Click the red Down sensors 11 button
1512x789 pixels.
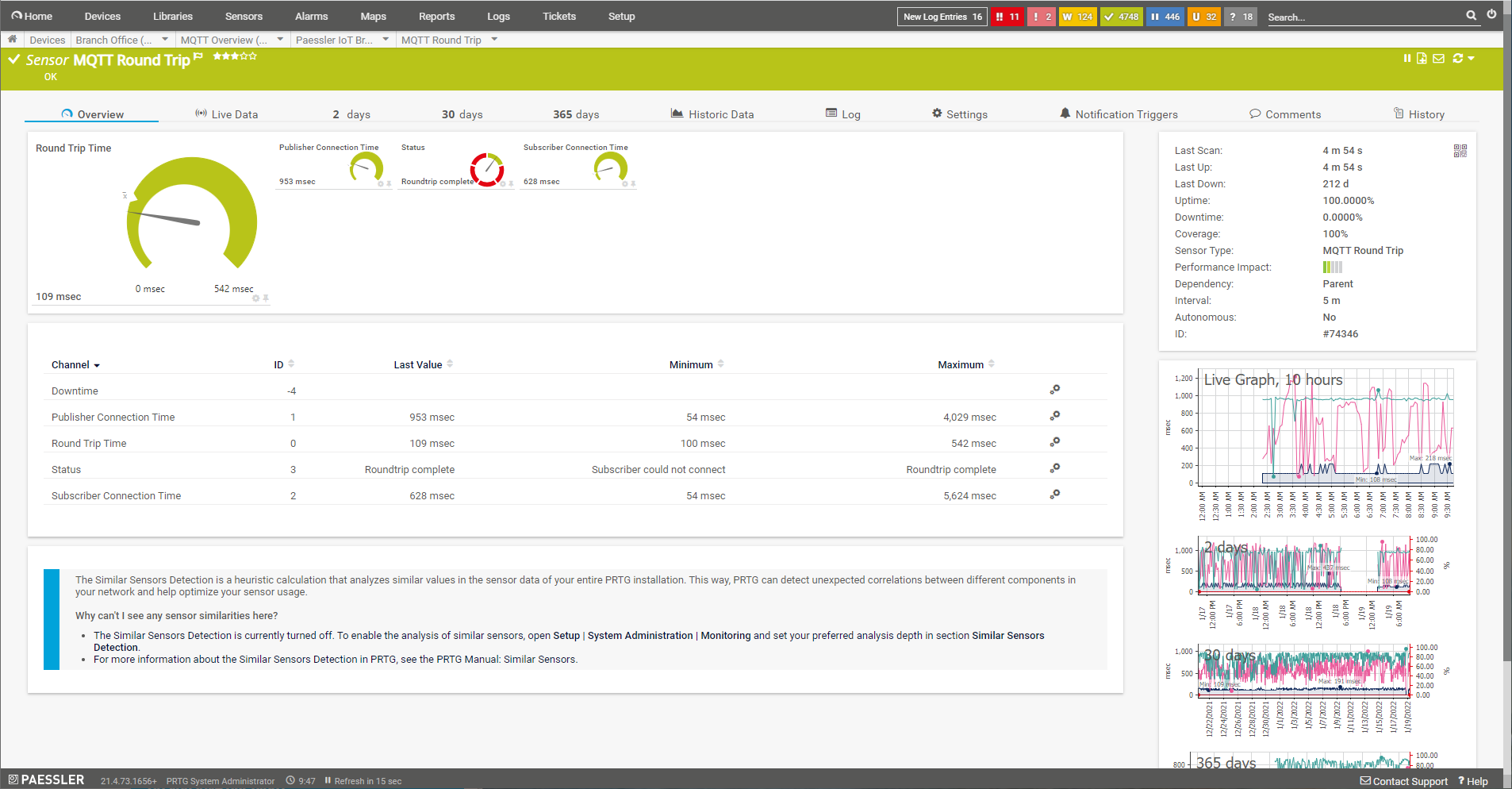(x=1007, y=17)
